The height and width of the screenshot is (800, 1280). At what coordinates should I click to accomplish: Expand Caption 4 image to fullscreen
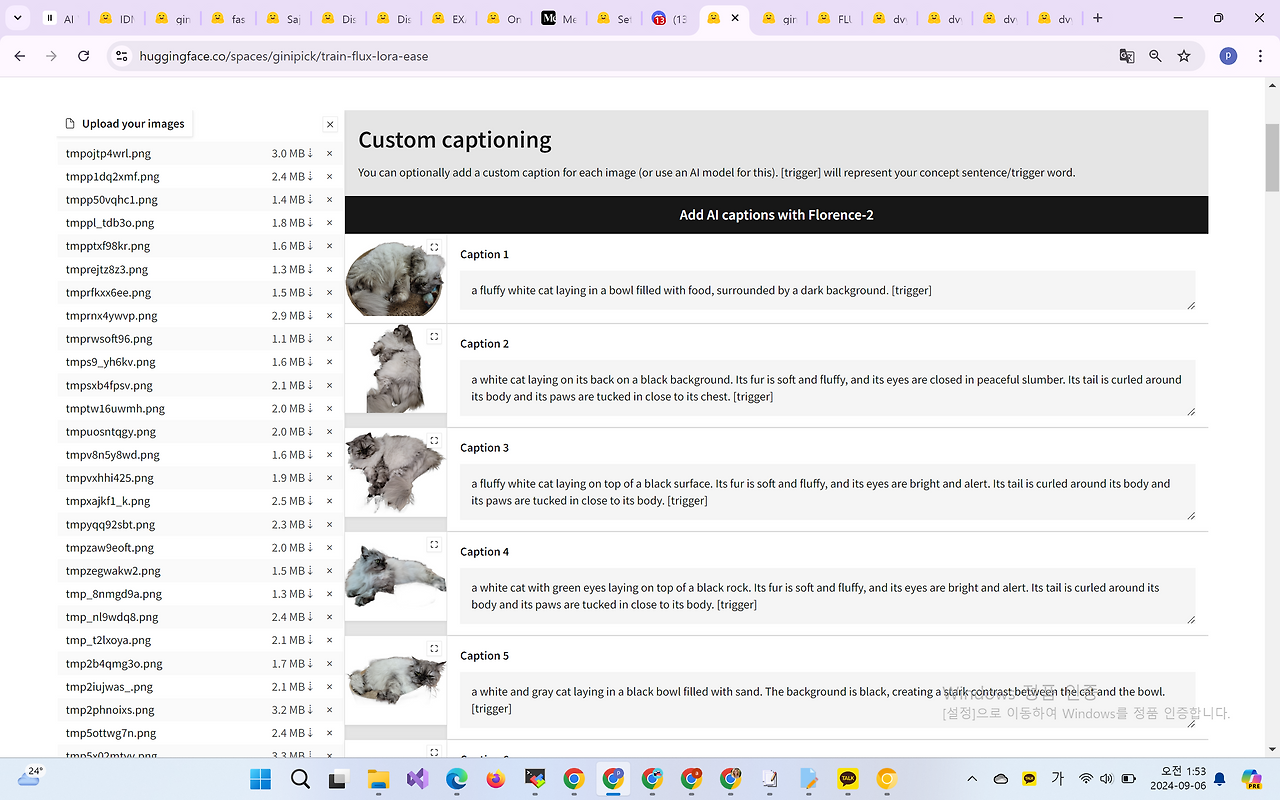(434, 545)
